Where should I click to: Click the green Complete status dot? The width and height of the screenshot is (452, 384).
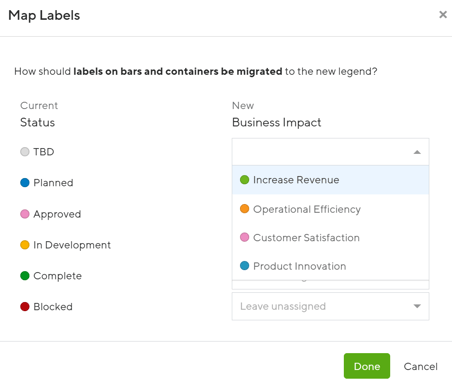[25, 276]
